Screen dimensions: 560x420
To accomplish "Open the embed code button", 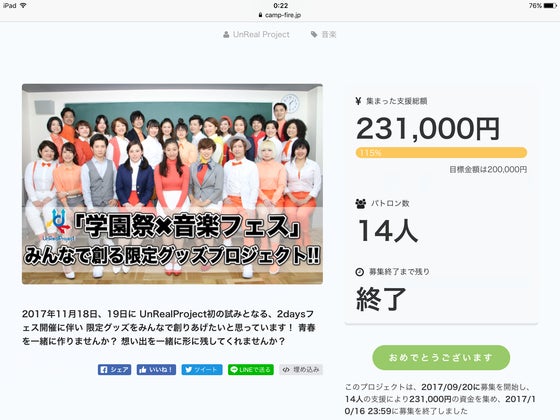I will click(301, 370).
